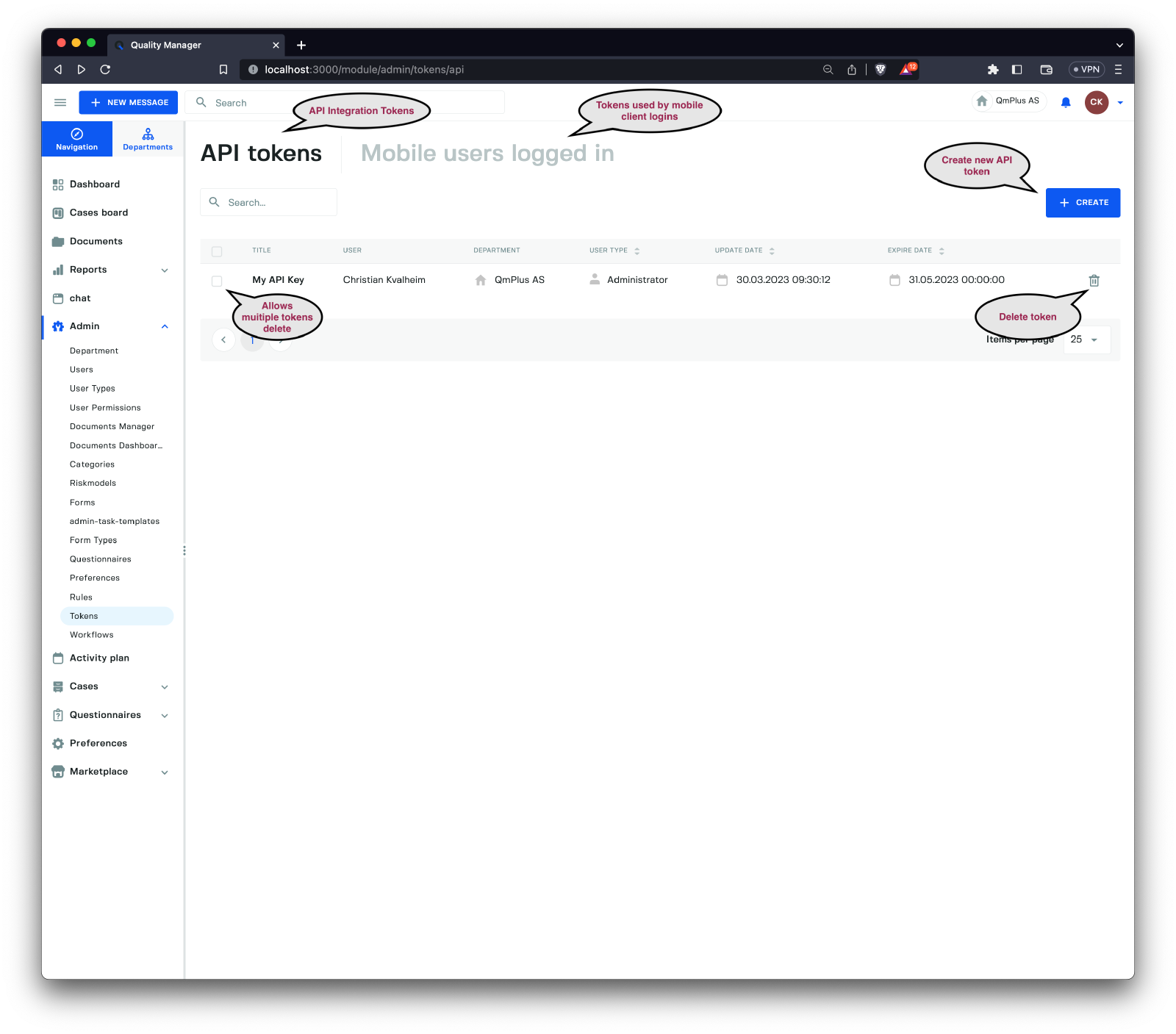This screenshot has width=1176, height=1034.
Task: Open the items per page dropdown
Action: [x=1086, y=340]
